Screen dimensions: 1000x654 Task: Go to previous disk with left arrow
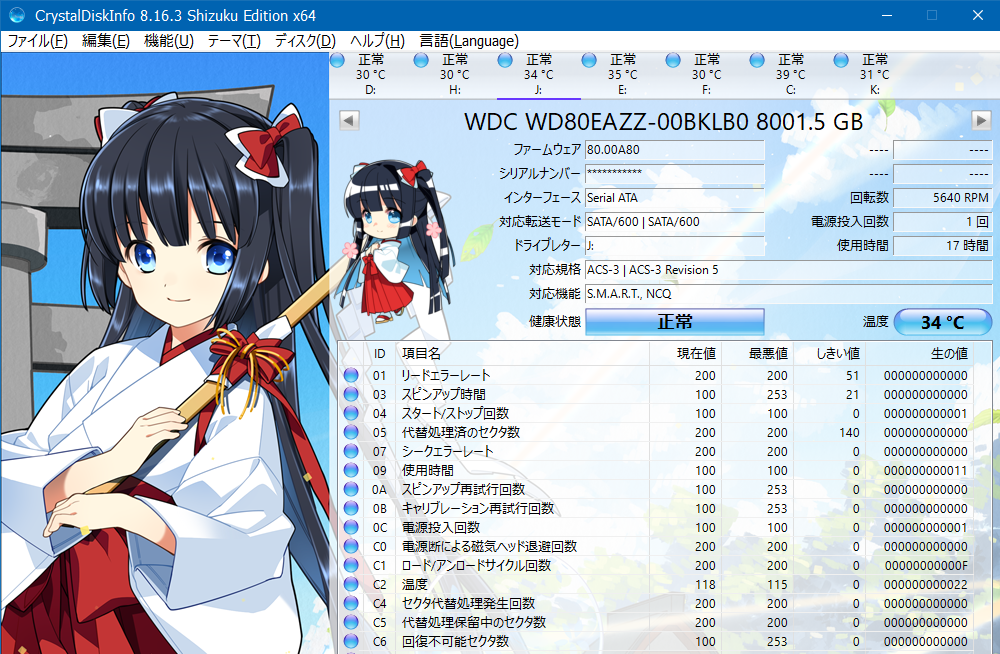pyautogui.click(x=349, y=120)
